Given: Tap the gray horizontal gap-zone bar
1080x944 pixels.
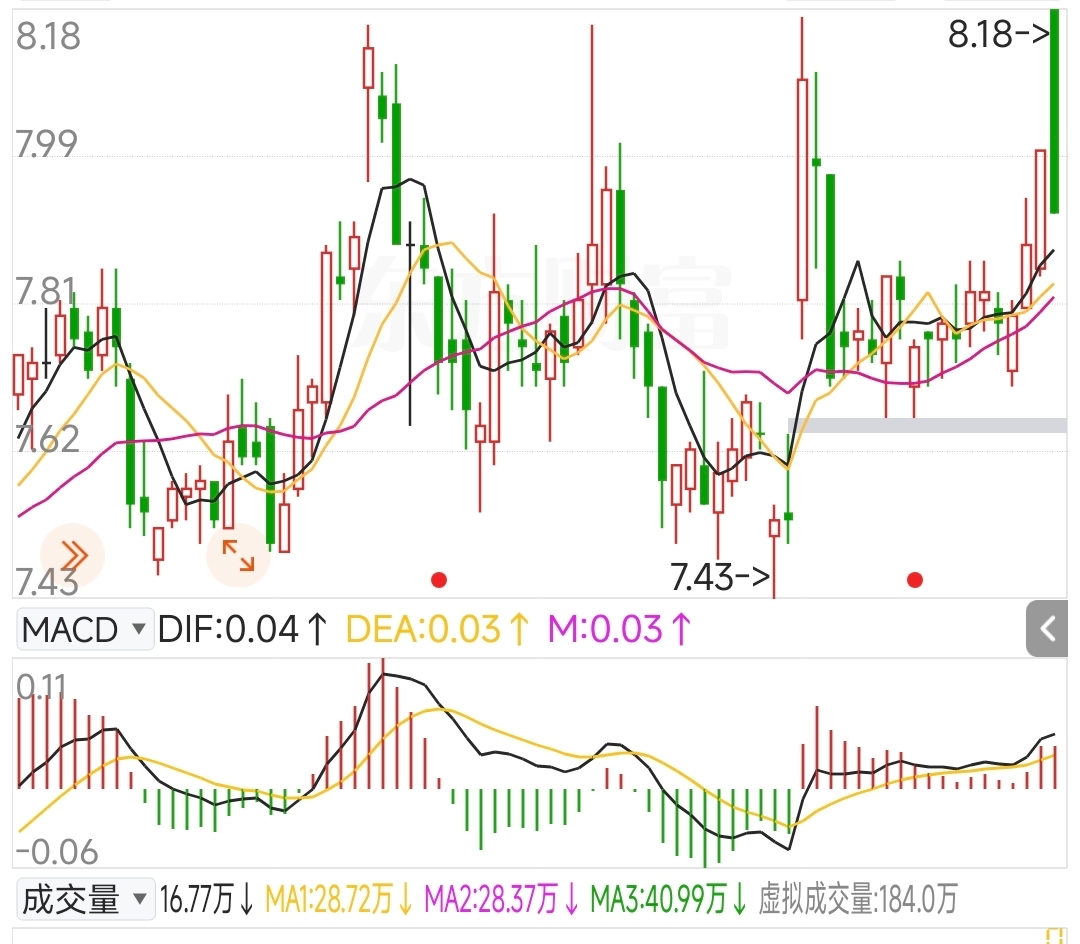Looking at the screenshot, I should (928, 426).
